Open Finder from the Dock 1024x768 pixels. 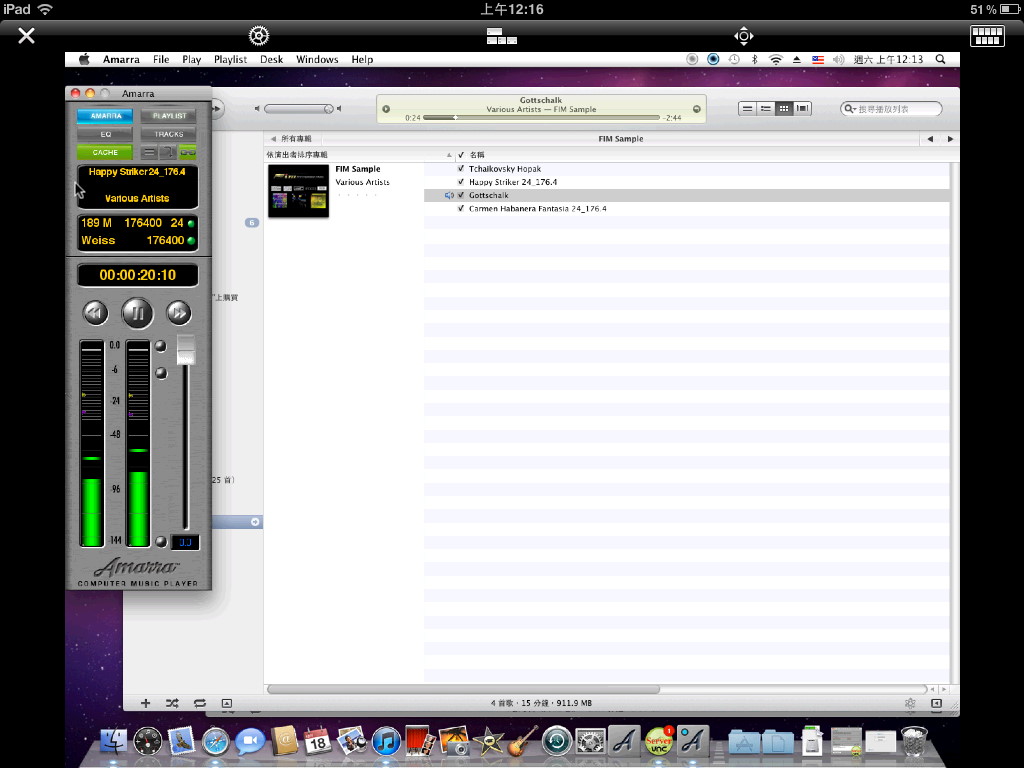tap(114, 741)
